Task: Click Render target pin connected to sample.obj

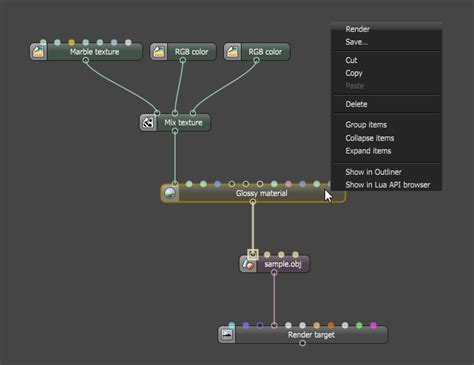Action: point(274,325)
